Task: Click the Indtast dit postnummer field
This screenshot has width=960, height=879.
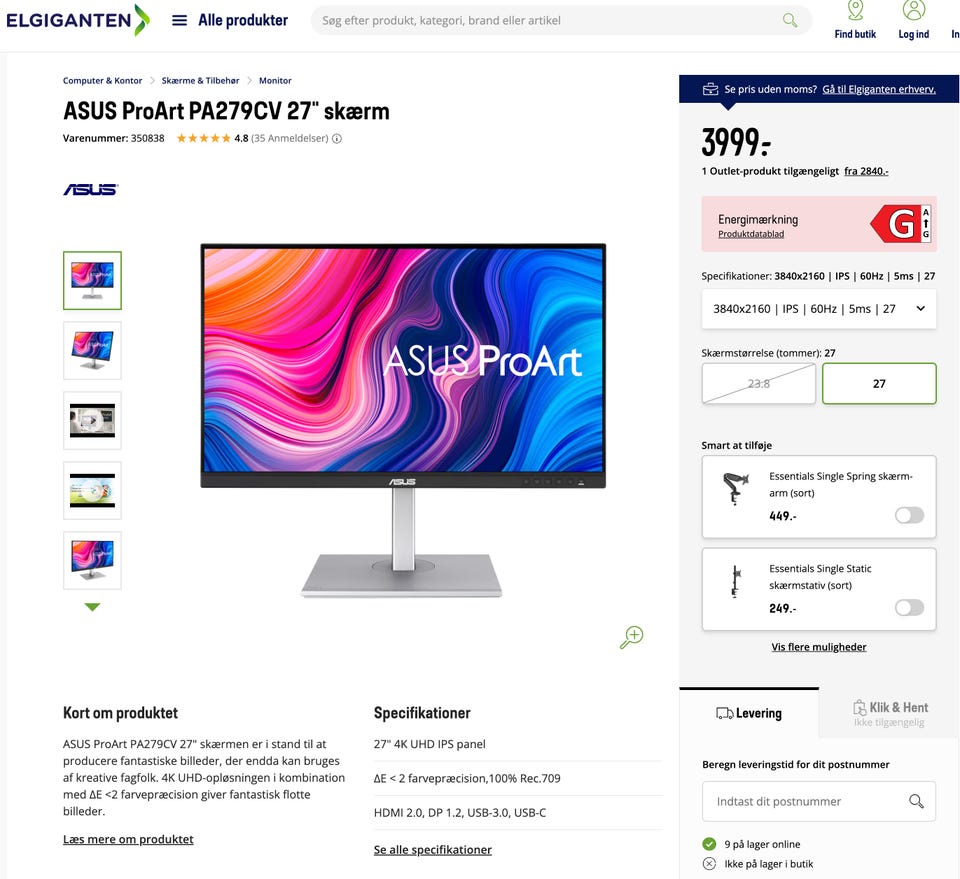Action: tap(819, 801)
